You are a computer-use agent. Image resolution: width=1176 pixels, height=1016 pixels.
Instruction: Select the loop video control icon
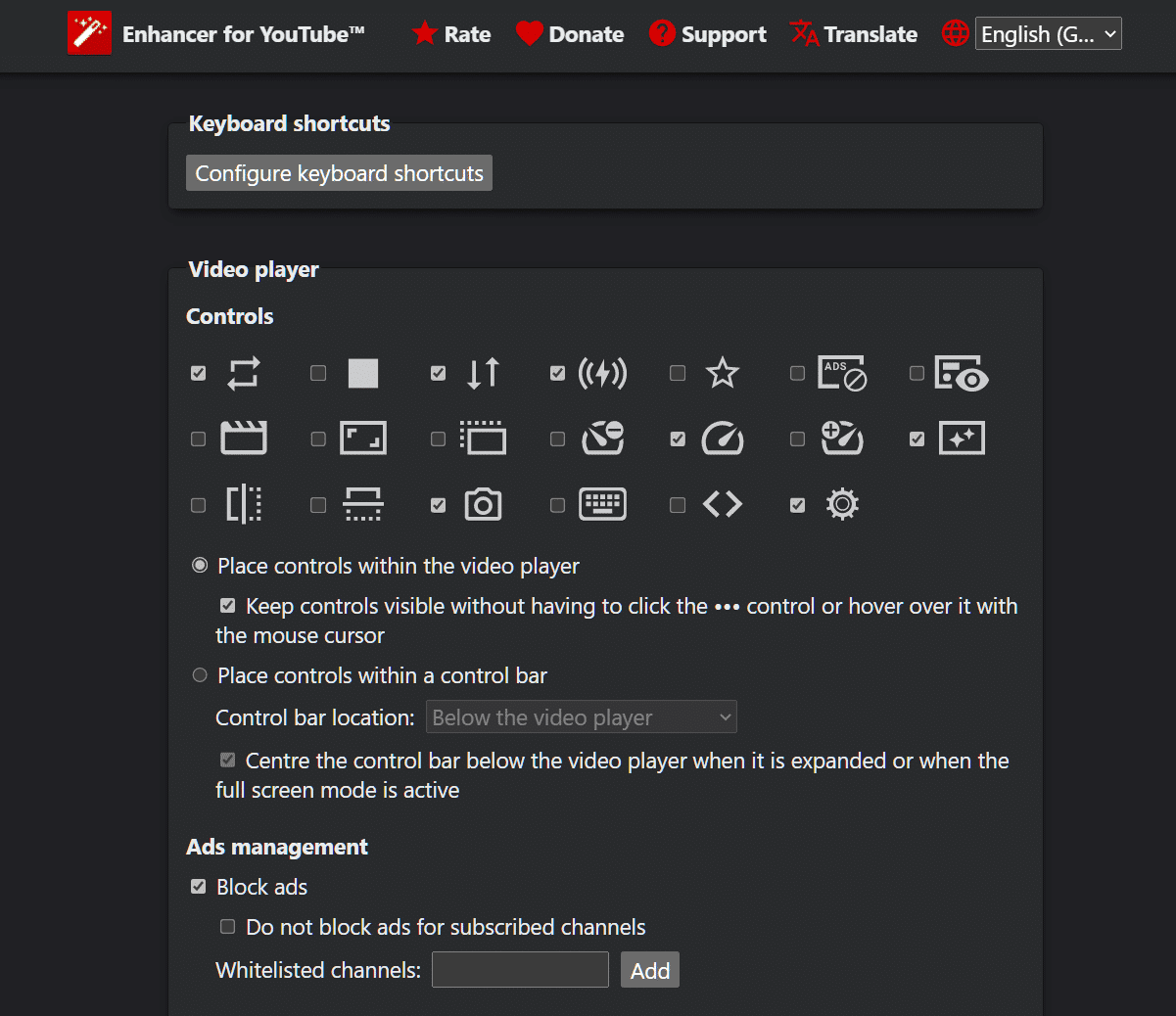click(243, 373)
